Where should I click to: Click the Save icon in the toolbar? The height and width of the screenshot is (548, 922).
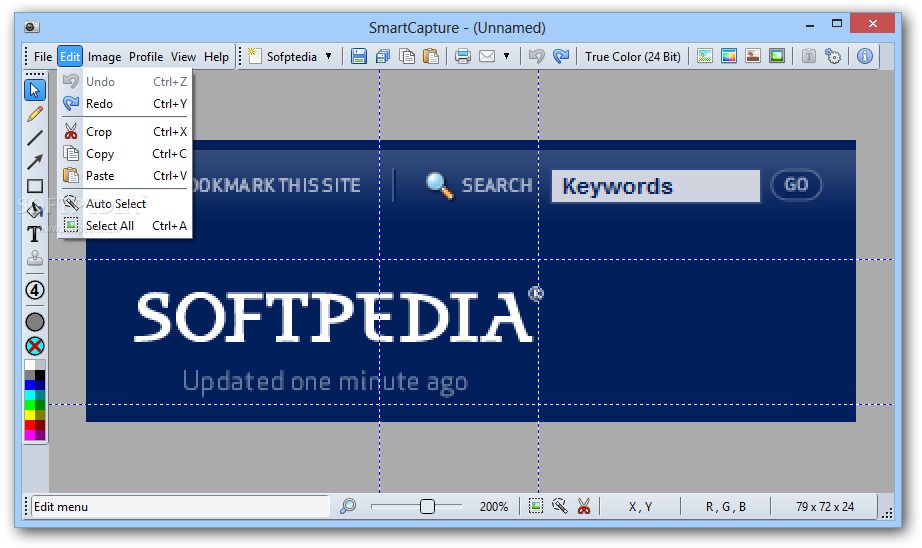359,56
